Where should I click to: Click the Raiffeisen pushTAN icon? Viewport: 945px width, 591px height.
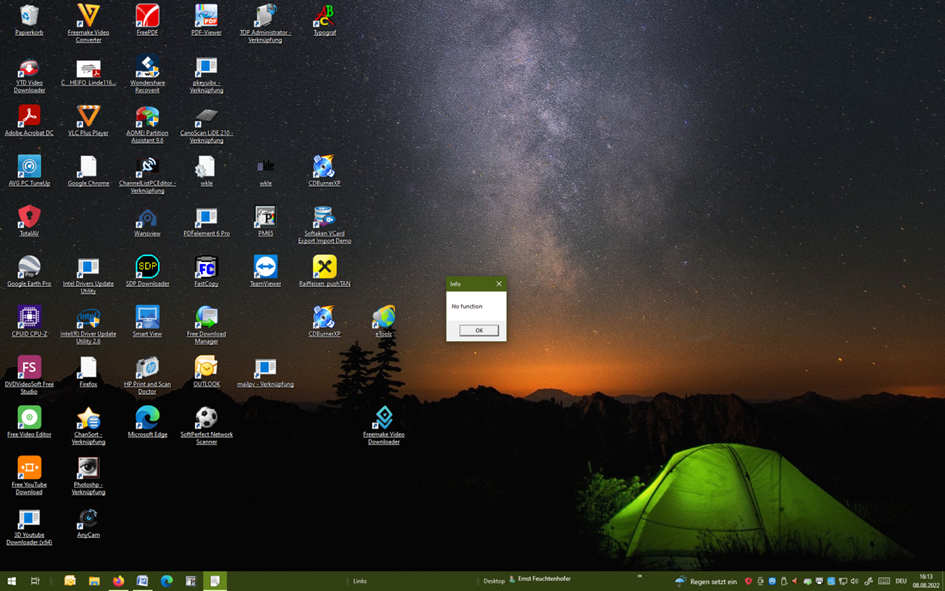pos(324,270)
